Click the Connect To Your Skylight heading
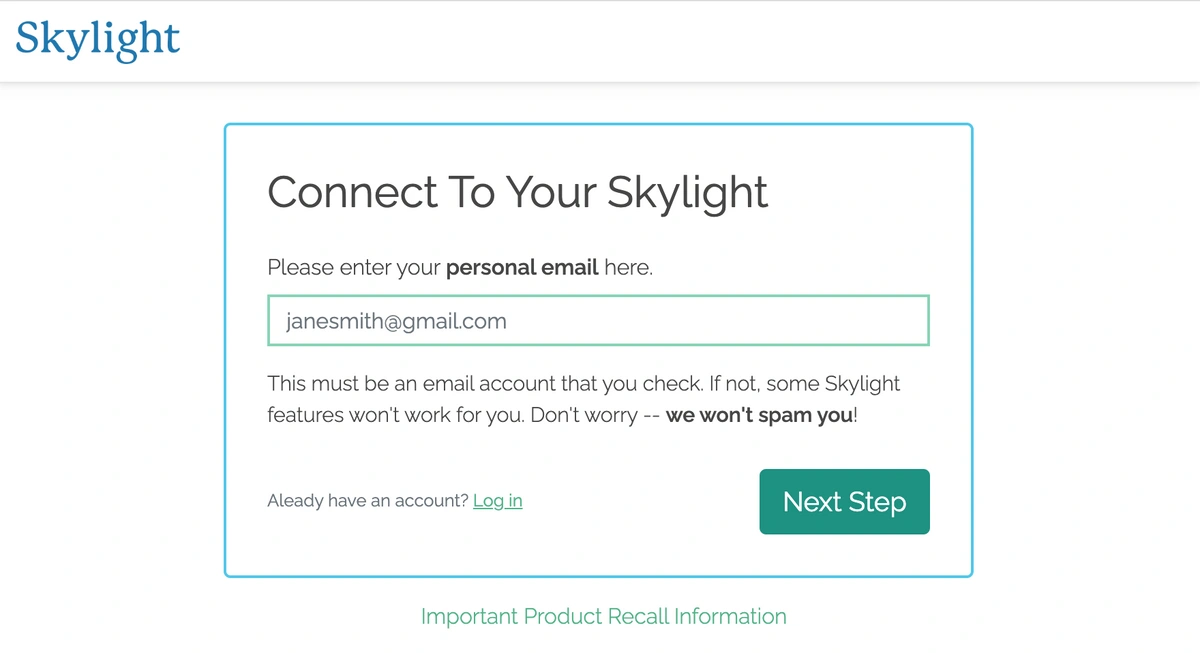1200x653 pixels. (517, 192)
